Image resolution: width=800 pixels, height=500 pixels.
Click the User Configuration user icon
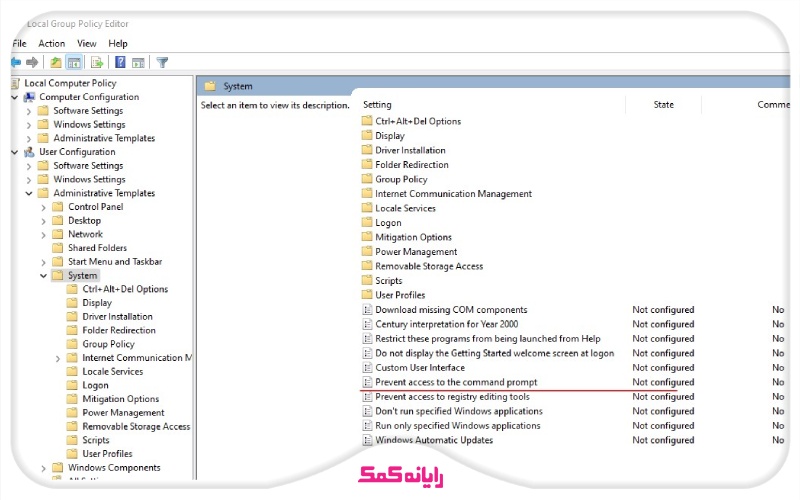(30, 152)
